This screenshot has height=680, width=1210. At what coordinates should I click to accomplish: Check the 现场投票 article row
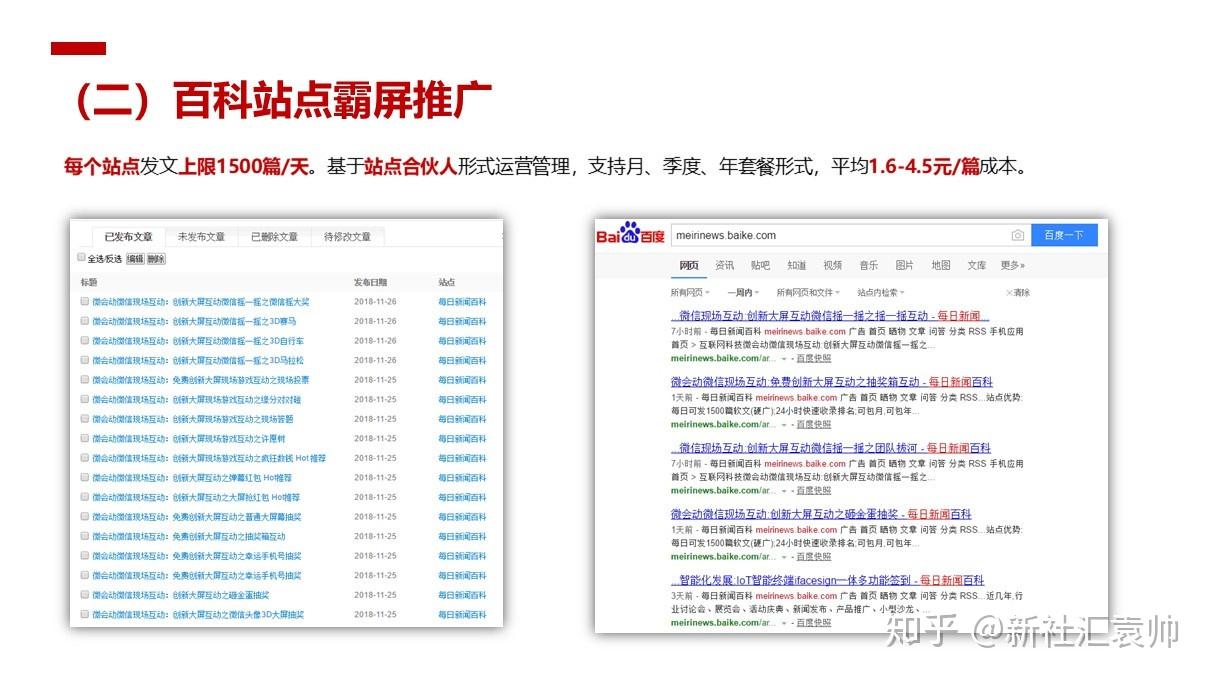click(x=85, y=380)
